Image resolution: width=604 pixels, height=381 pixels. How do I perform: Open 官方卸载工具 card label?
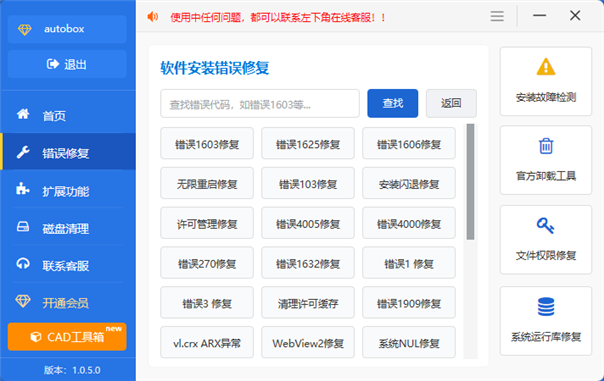pos(546,176)
